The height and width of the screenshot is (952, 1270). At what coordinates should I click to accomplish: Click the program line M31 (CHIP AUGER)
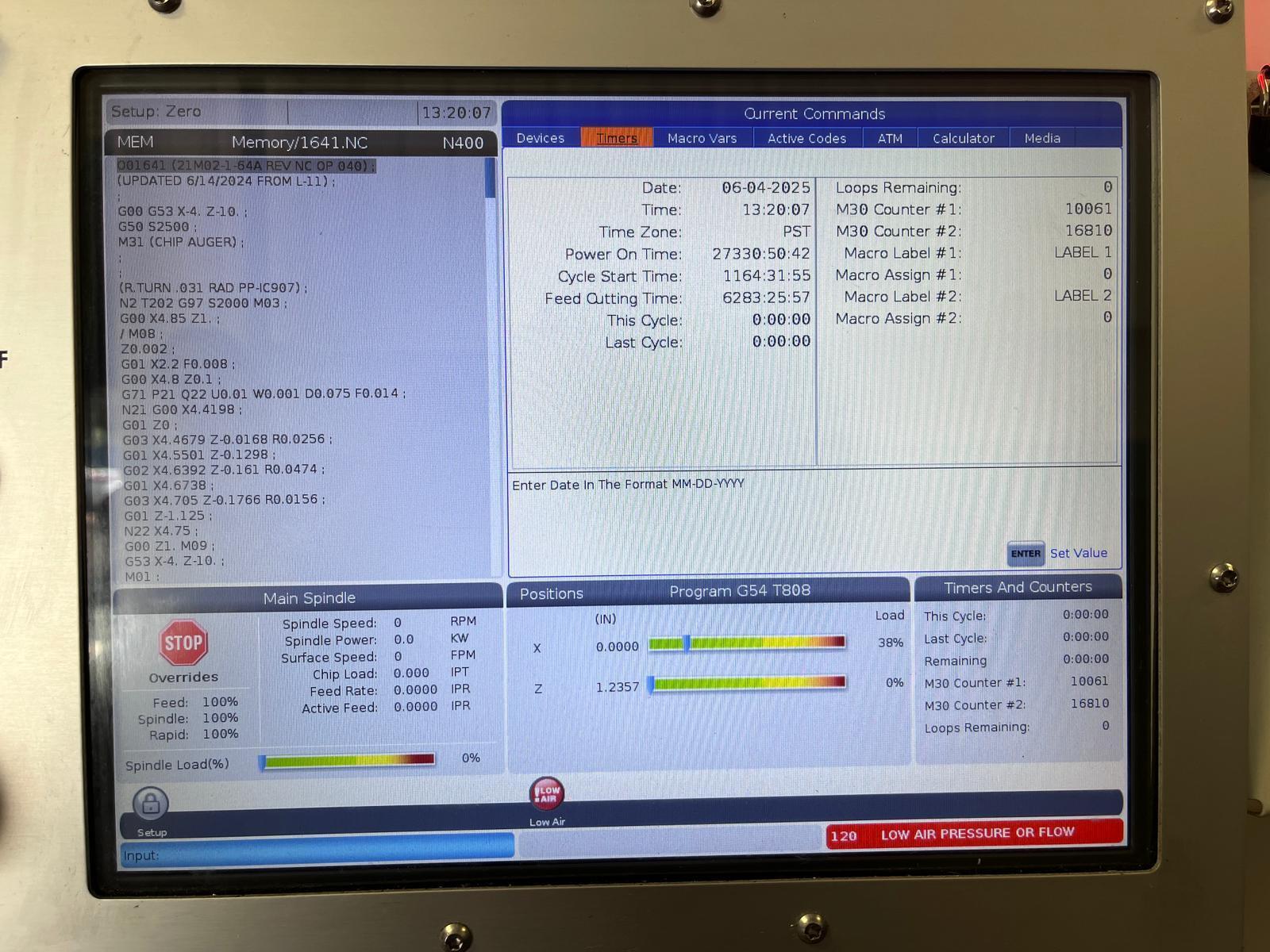[181, 242]
